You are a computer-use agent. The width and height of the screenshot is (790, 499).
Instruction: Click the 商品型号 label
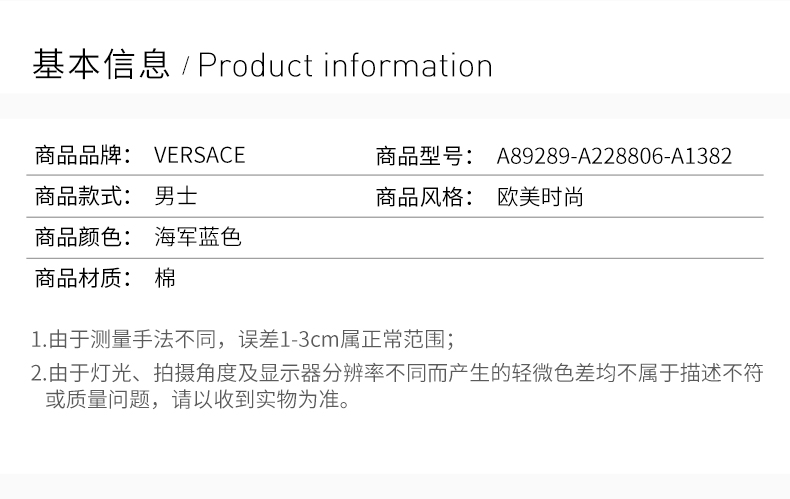[x=424, y=156]
